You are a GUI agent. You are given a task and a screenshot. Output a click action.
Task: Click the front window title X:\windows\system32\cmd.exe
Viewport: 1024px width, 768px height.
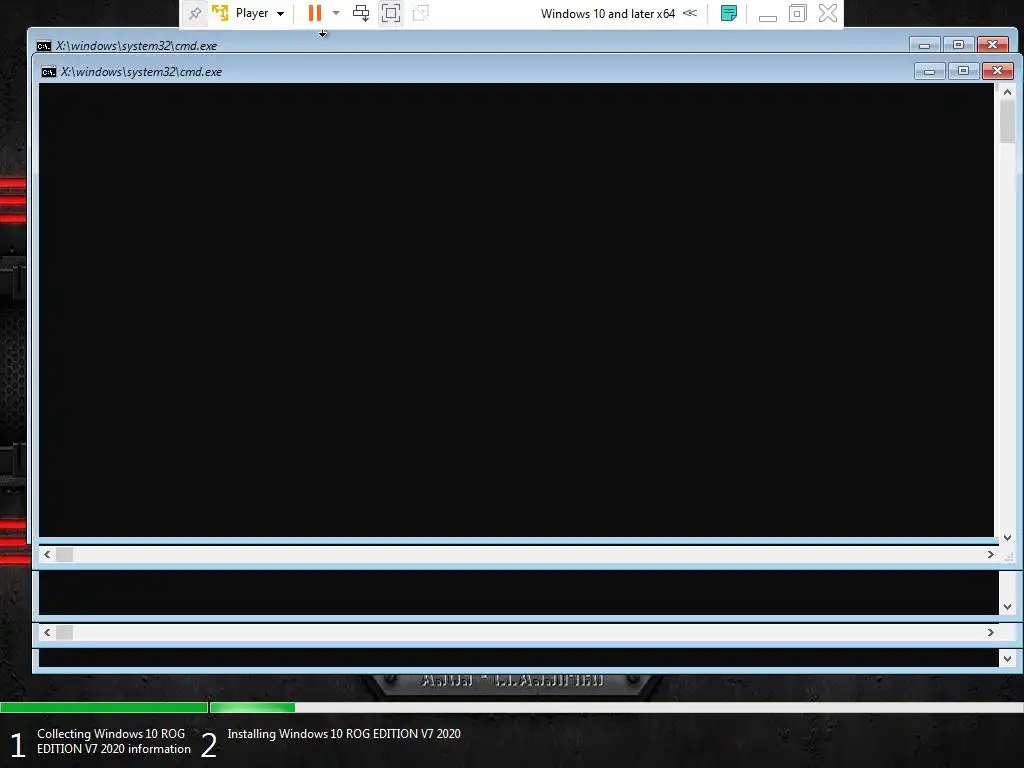(141, 72)
